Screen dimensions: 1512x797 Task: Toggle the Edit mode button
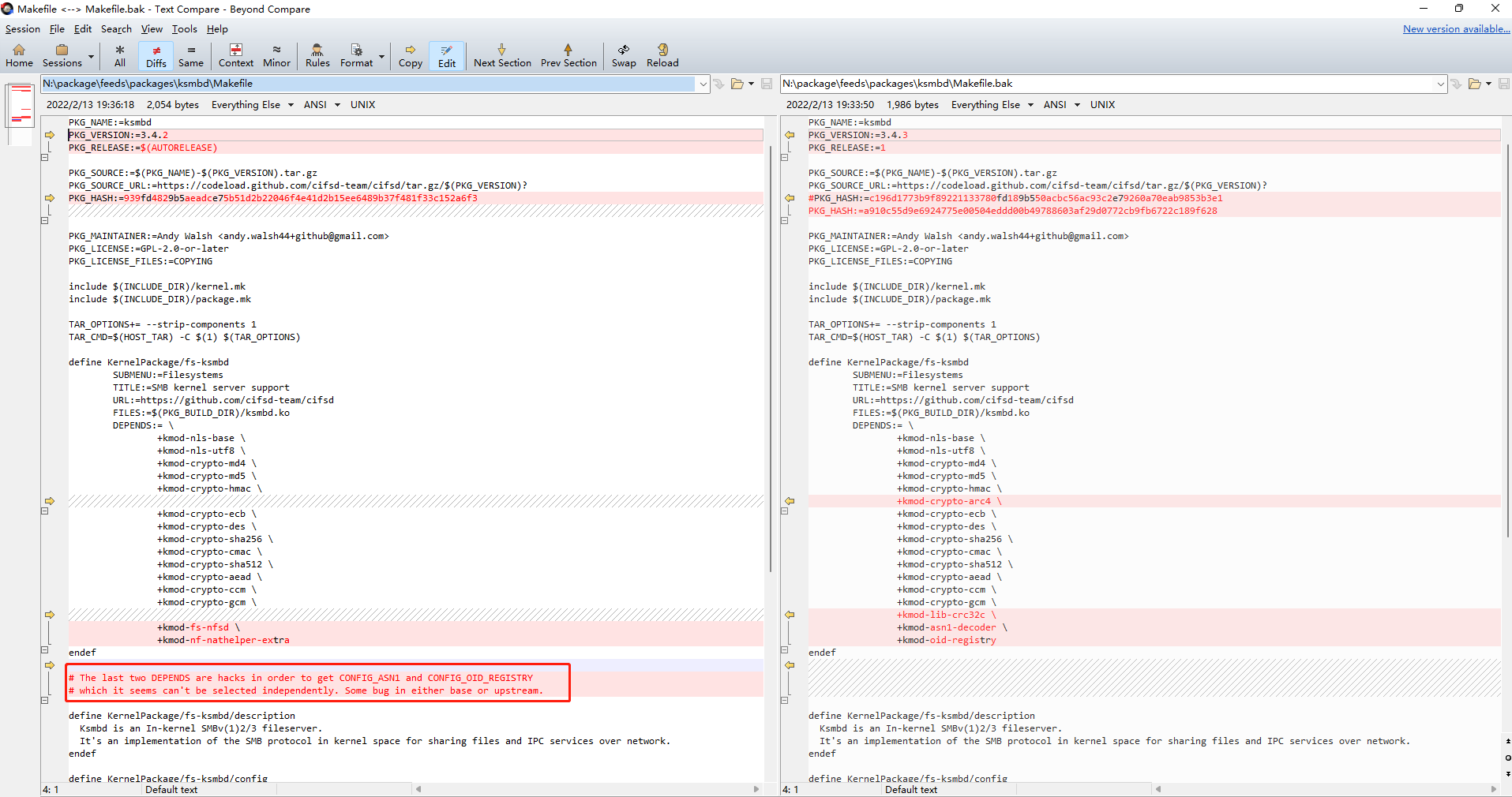point(447,56)
